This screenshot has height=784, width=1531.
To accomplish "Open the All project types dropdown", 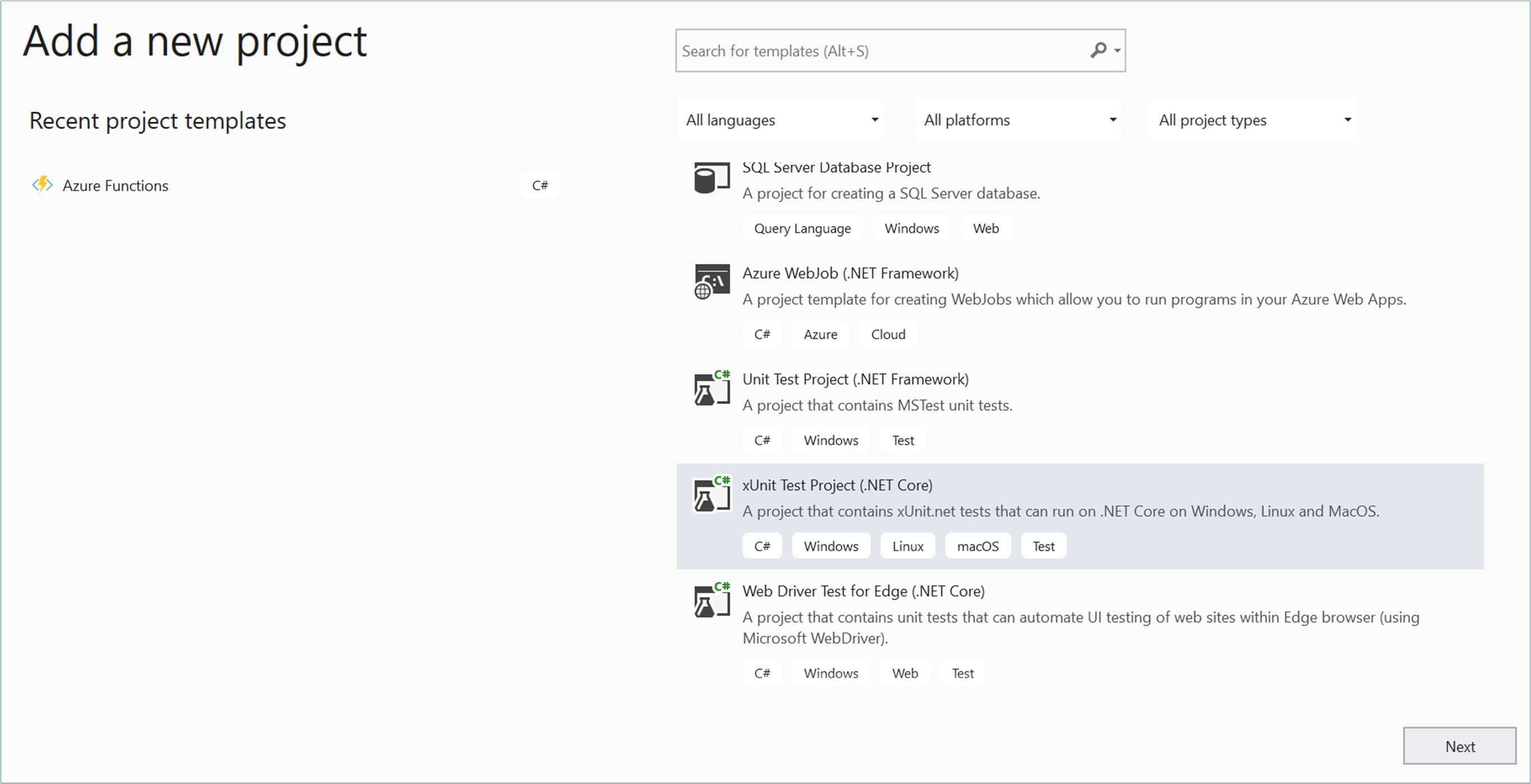I will [1253, 120].
